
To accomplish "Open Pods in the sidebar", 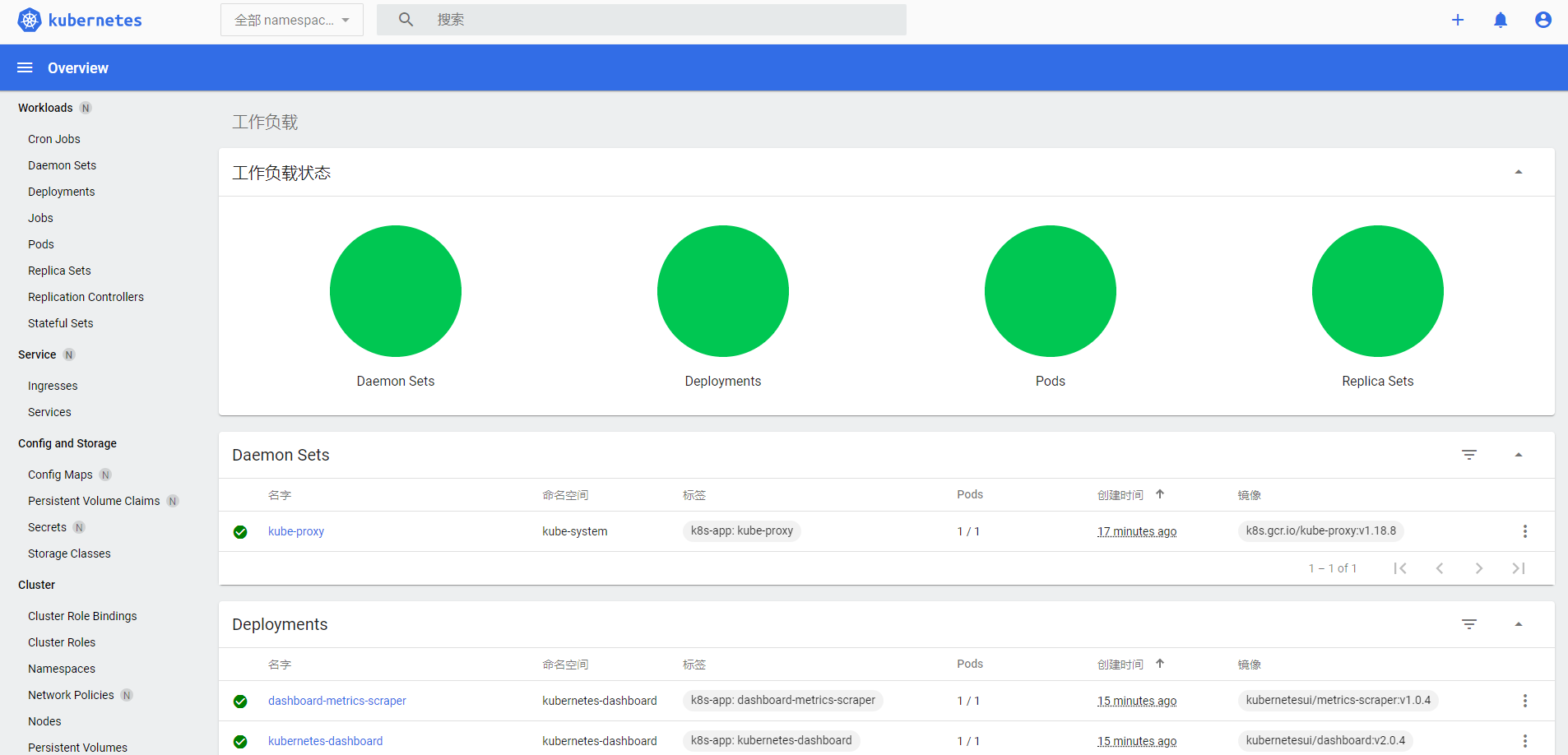I will [x=41, y=244].
